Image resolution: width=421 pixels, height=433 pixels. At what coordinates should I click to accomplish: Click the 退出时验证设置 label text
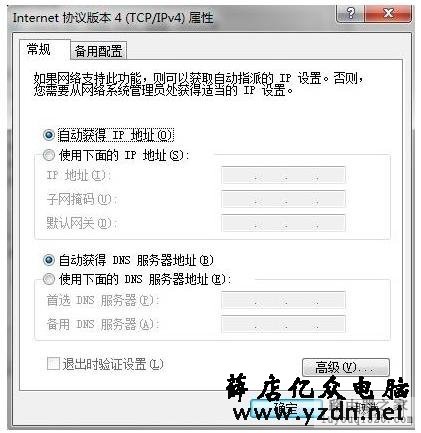(x=113, y=364)
